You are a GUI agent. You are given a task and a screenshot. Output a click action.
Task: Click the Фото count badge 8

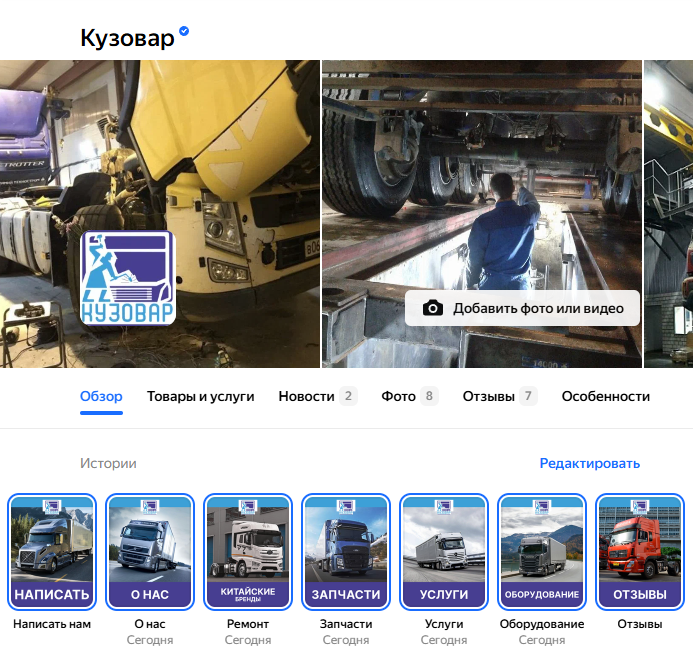pos(429,396)
